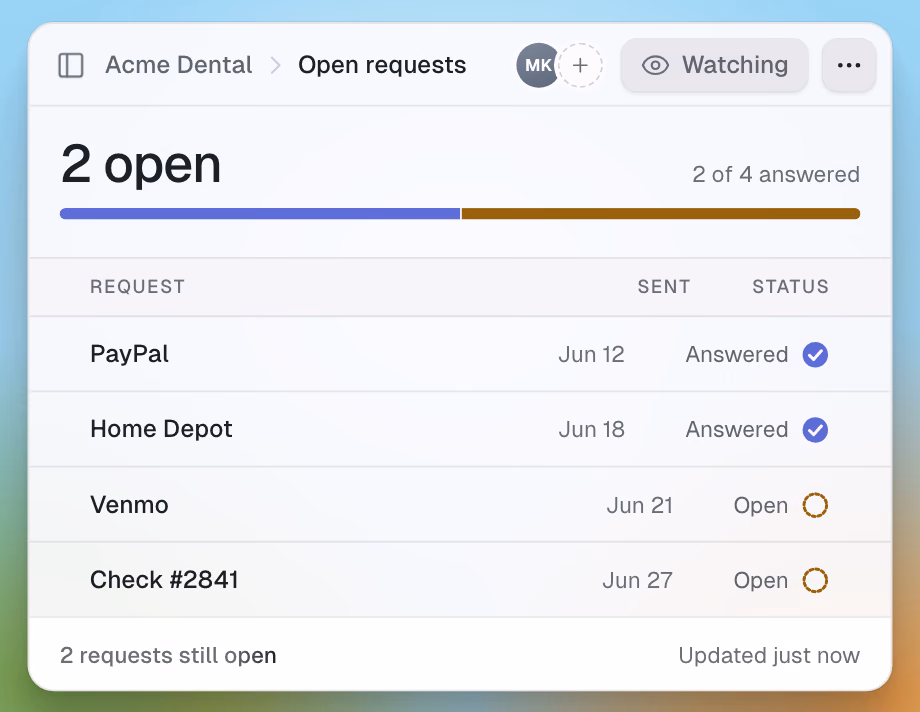Toggle the sidebar panel icon

[71, 65]
